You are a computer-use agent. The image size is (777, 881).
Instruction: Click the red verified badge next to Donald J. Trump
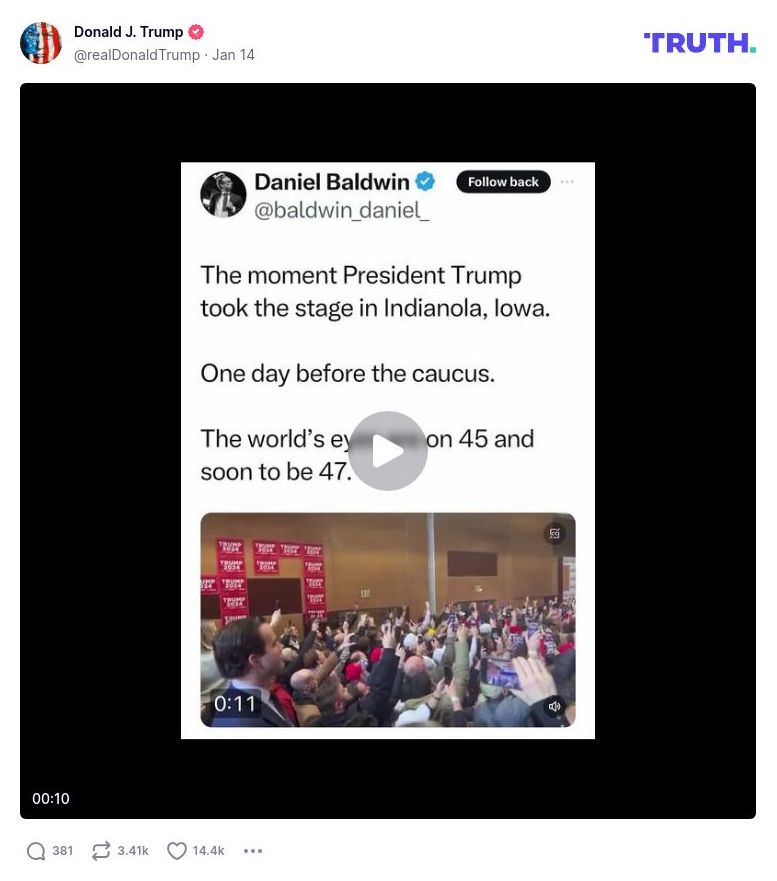(x=196, y=32)
